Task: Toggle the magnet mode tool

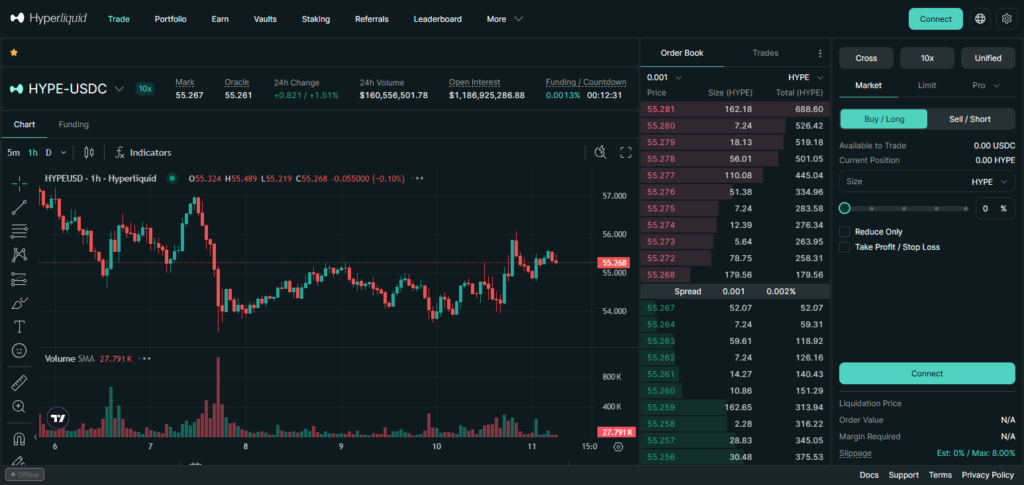Action: (20, 438)
